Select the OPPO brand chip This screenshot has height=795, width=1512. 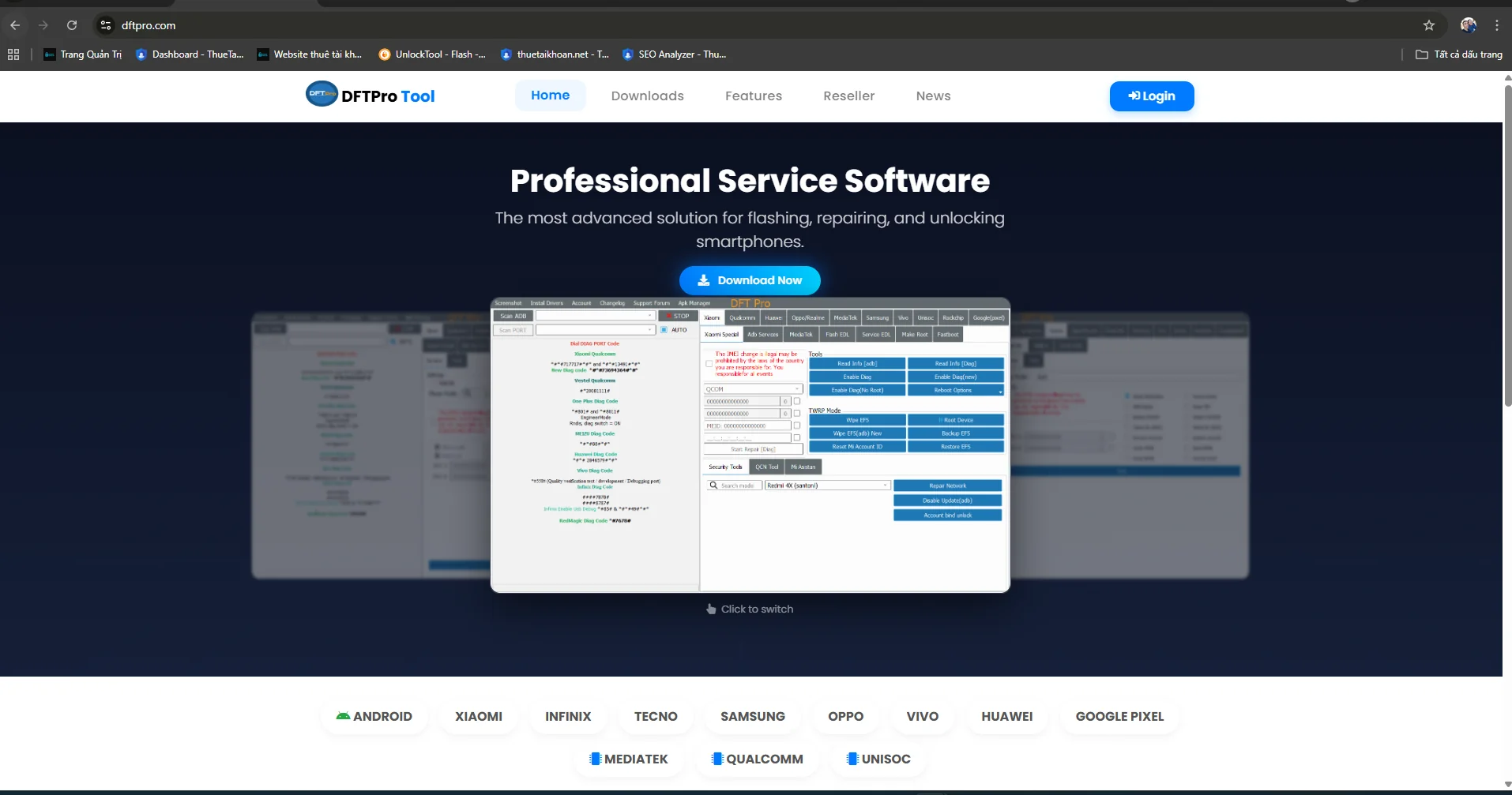click(x=846, y=716)
